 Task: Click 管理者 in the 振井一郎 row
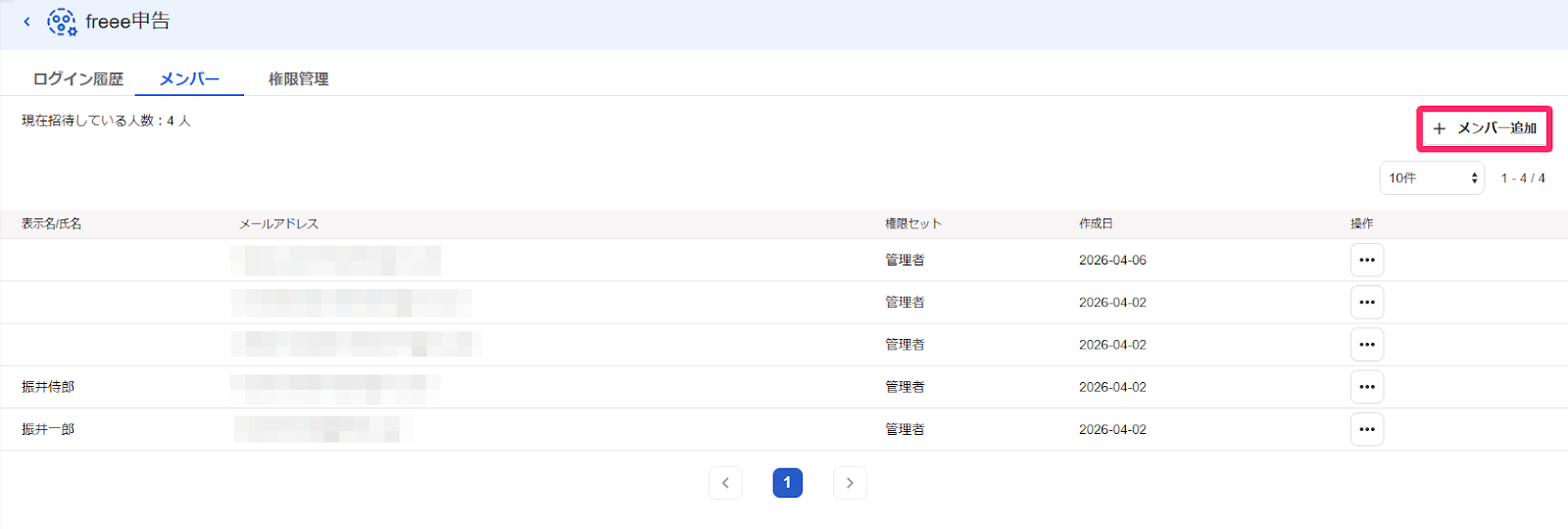click(x=905, y=429)
